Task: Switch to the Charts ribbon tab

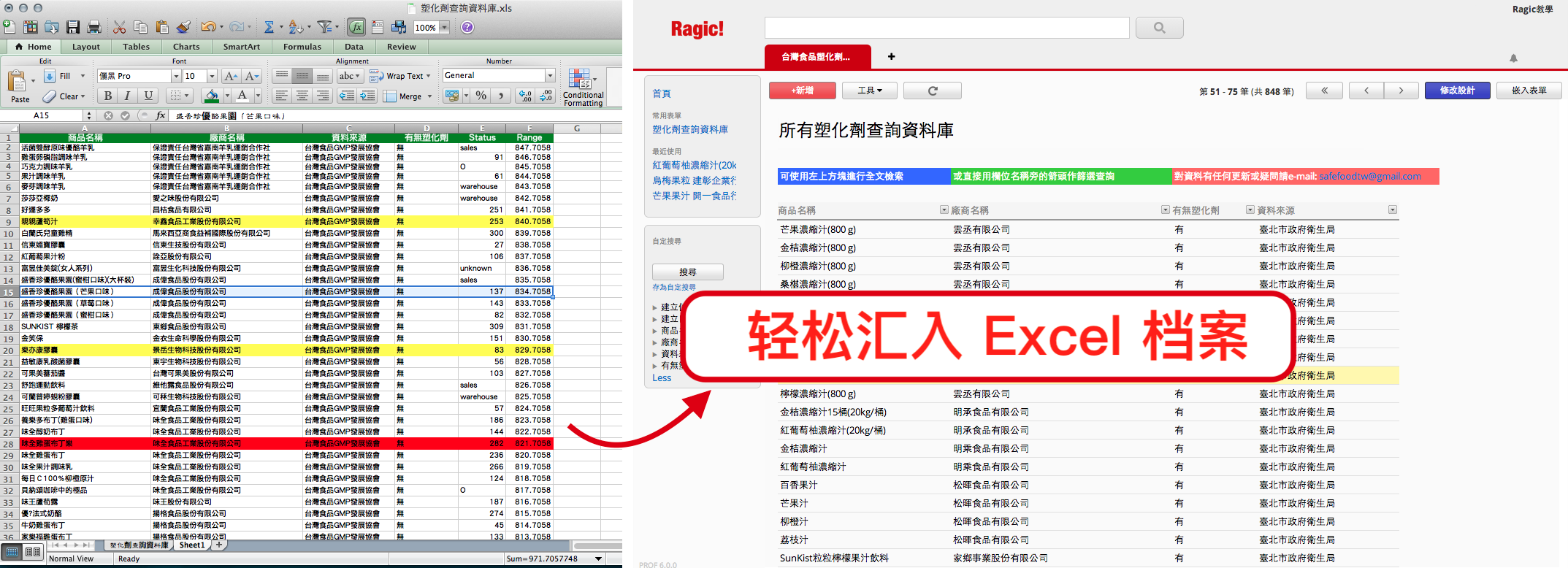Action: click(x=186, y=47)
